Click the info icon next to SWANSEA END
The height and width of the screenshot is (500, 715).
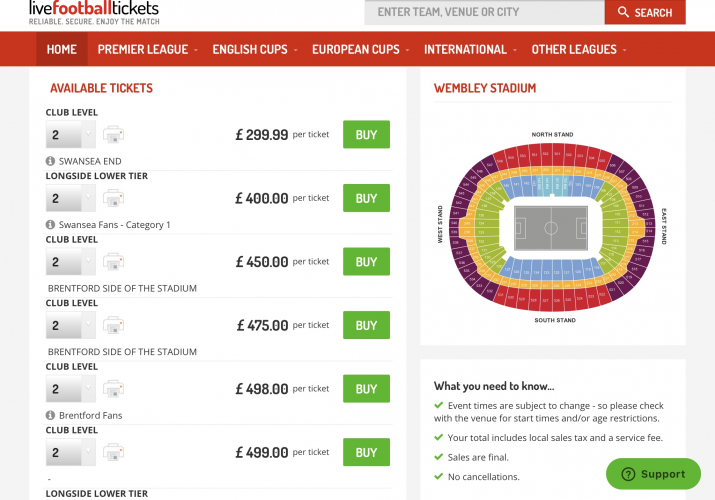pos(50,161)
